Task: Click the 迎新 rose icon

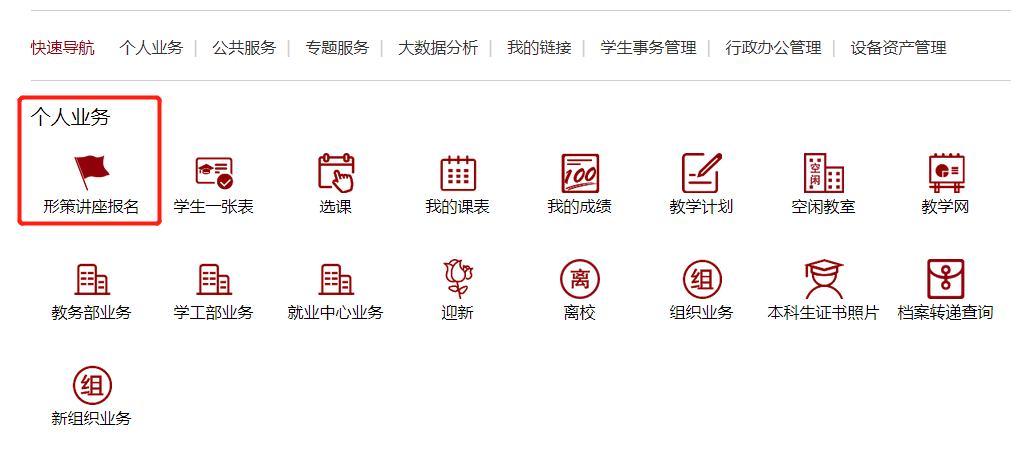Action: coord(457,279)
